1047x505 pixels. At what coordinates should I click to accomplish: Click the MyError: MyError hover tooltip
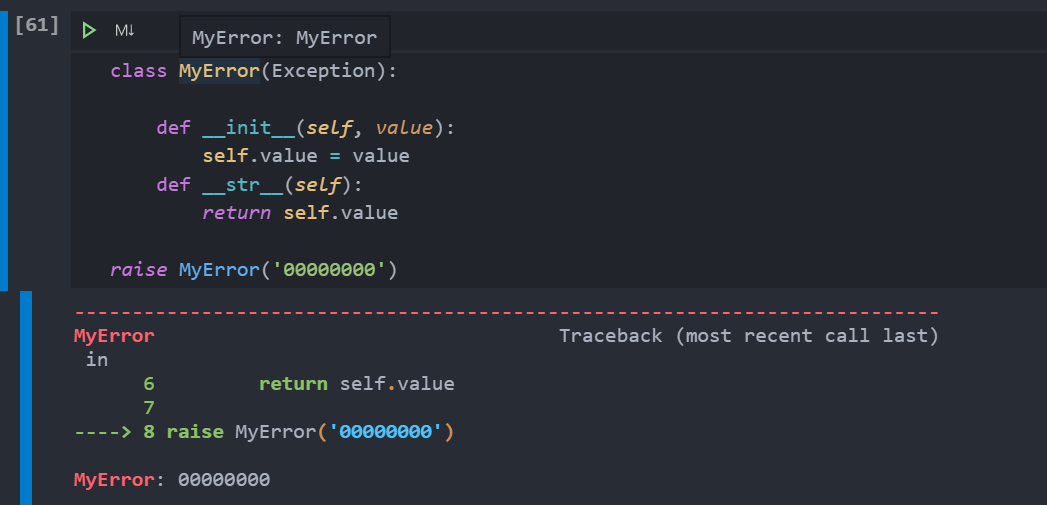pyautogui.click(x=284, y=37)
